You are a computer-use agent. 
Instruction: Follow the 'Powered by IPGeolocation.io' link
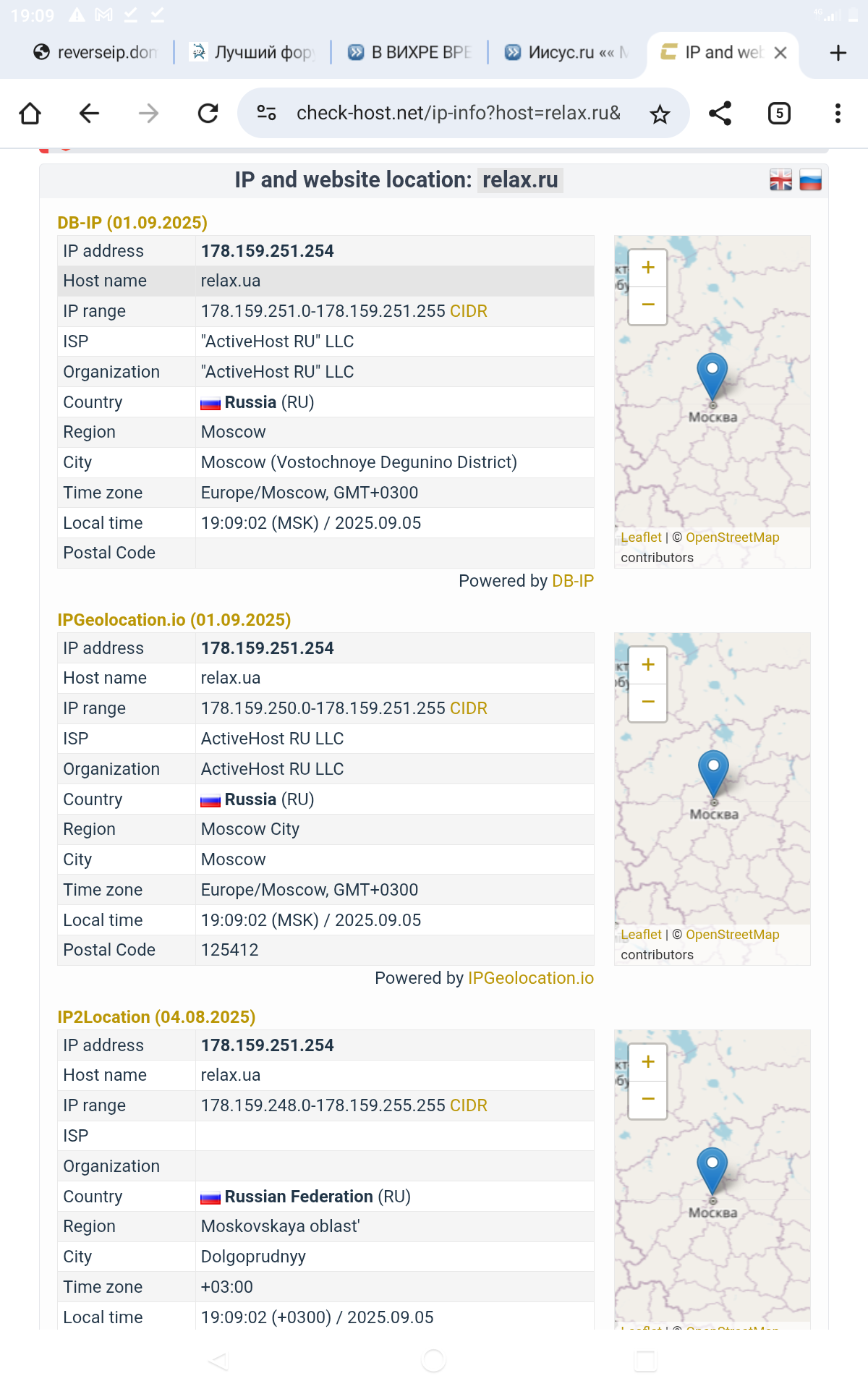pos(531,978)
